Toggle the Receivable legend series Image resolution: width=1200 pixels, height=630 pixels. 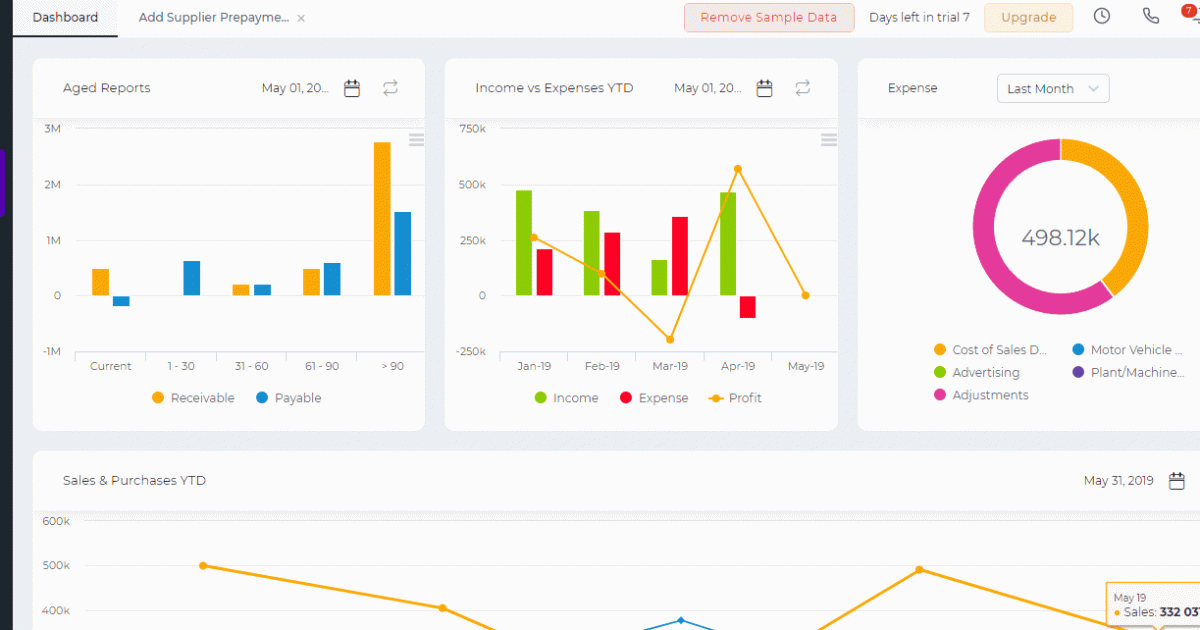(x=193, y=398)
